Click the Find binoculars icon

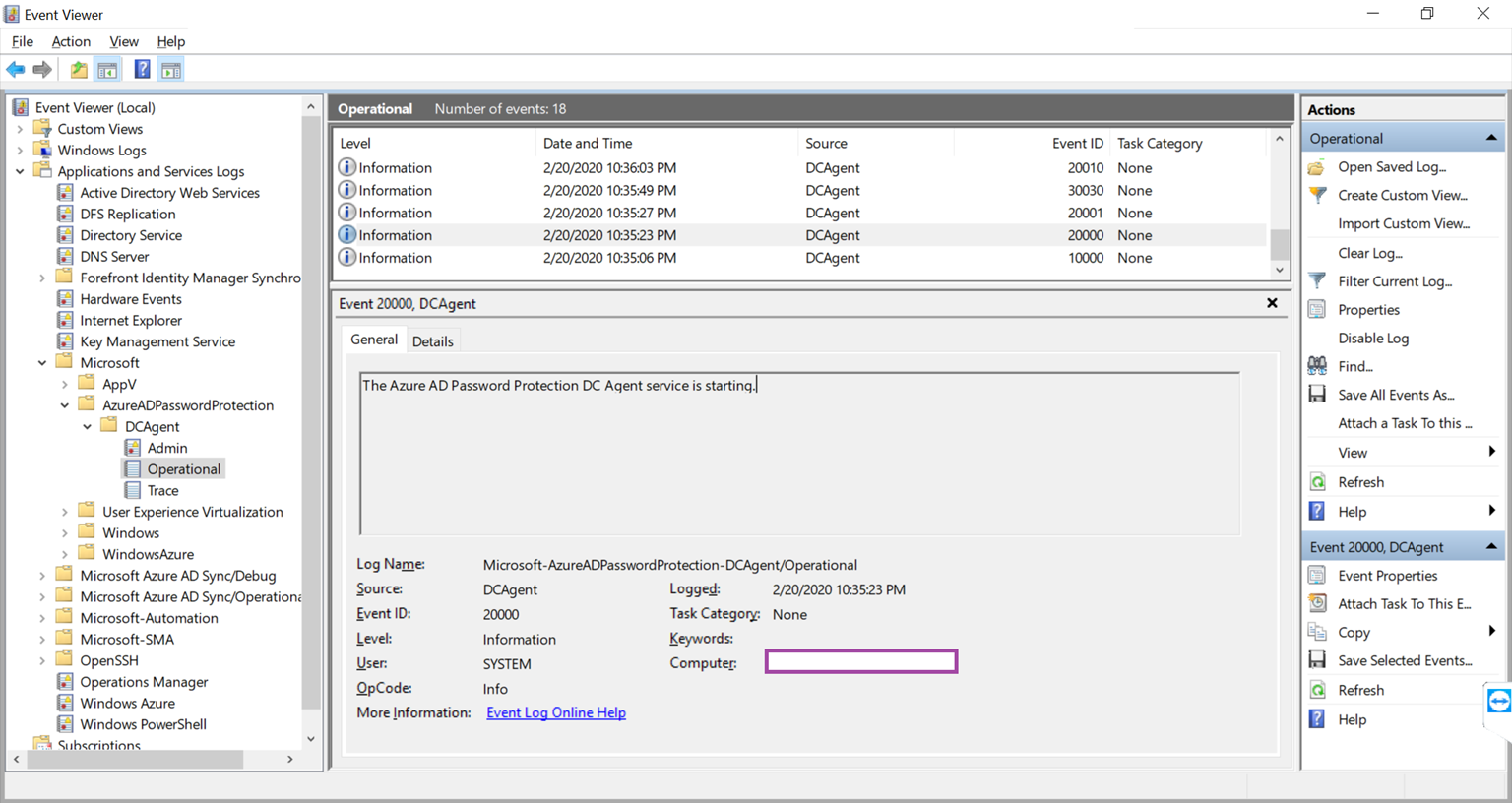pyautogui.click(x=1317, y=366)
